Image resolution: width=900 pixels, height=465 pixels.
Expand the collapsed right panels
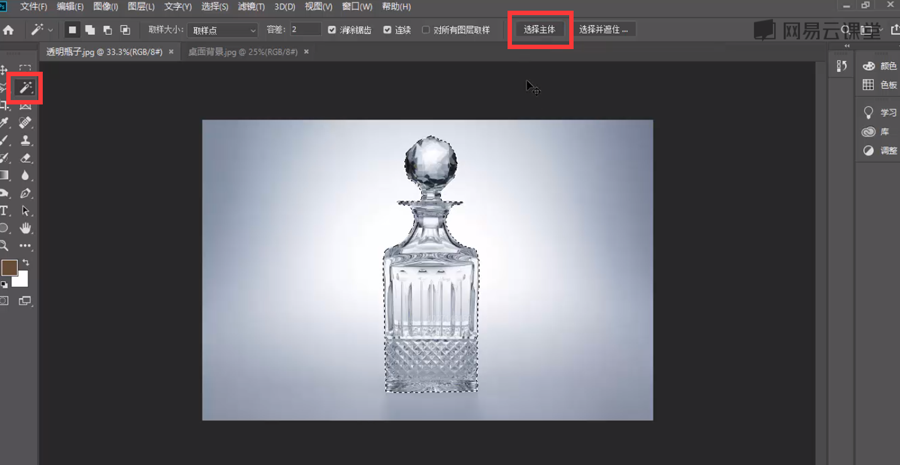(847, 46)
